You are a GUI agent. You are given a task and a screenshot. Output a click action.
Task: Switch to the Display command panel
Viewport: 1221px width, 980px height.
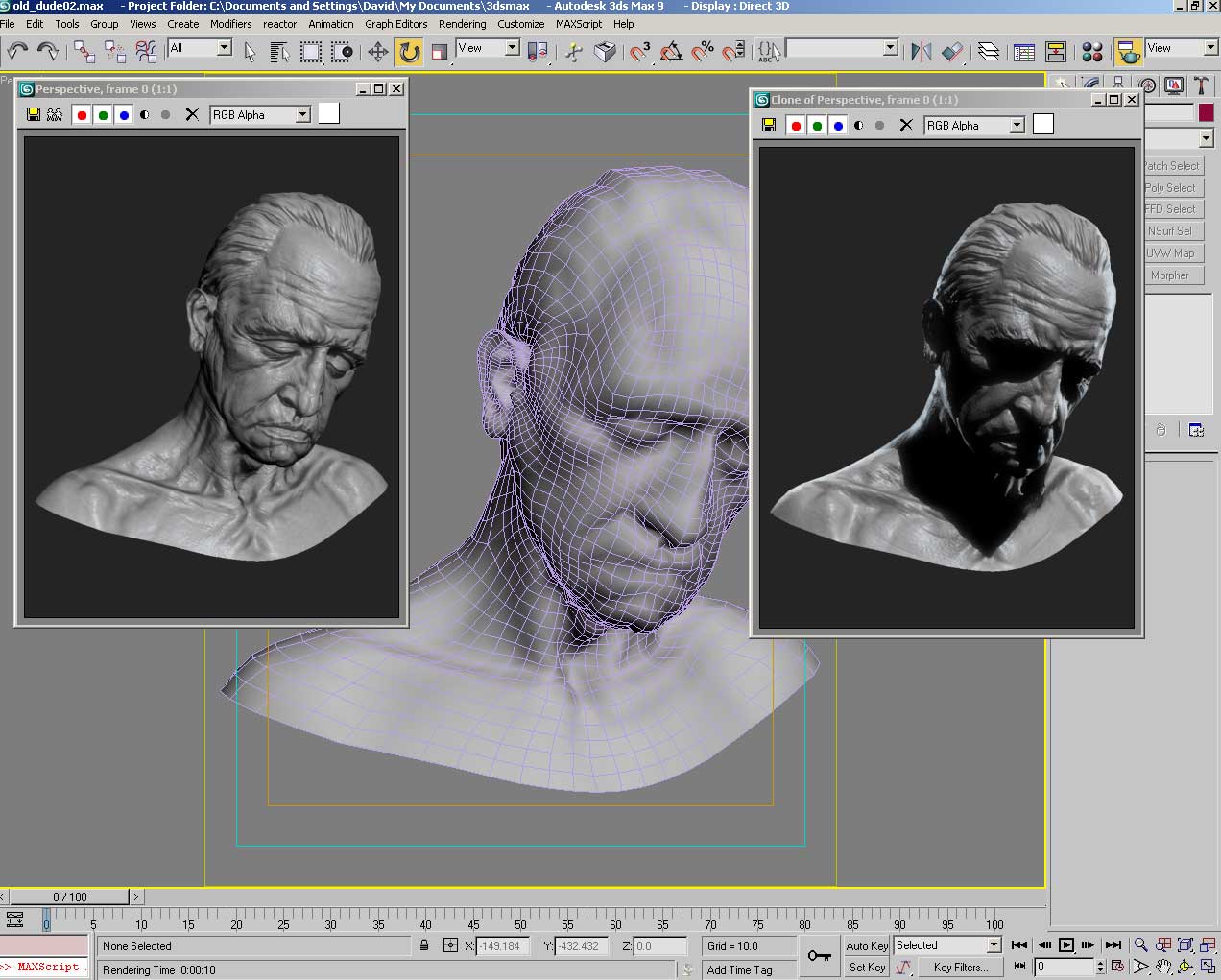1173,85
